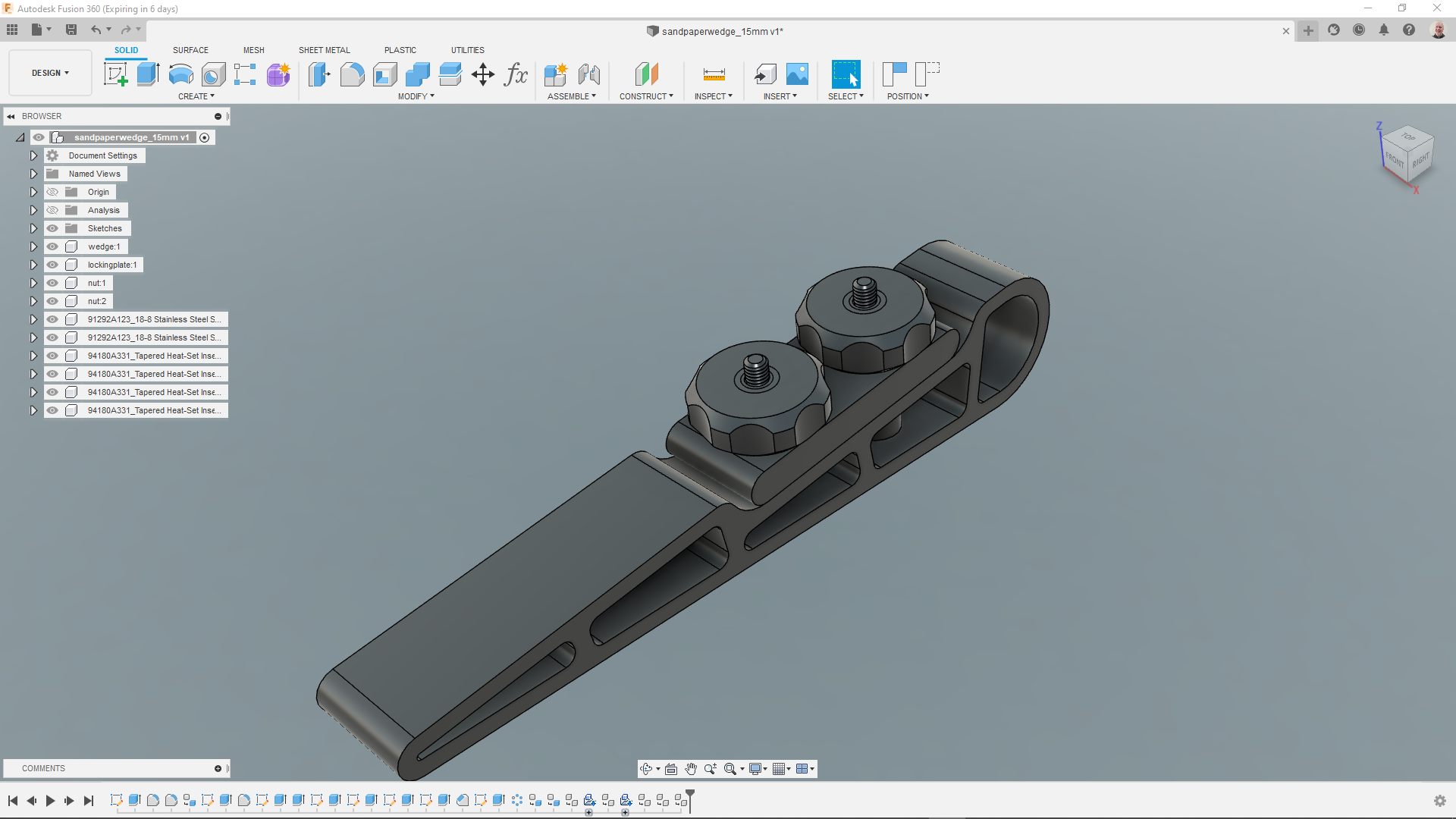The image size is (1456, 819).
Task: Switch to the MESH tab
Action: 254,50
